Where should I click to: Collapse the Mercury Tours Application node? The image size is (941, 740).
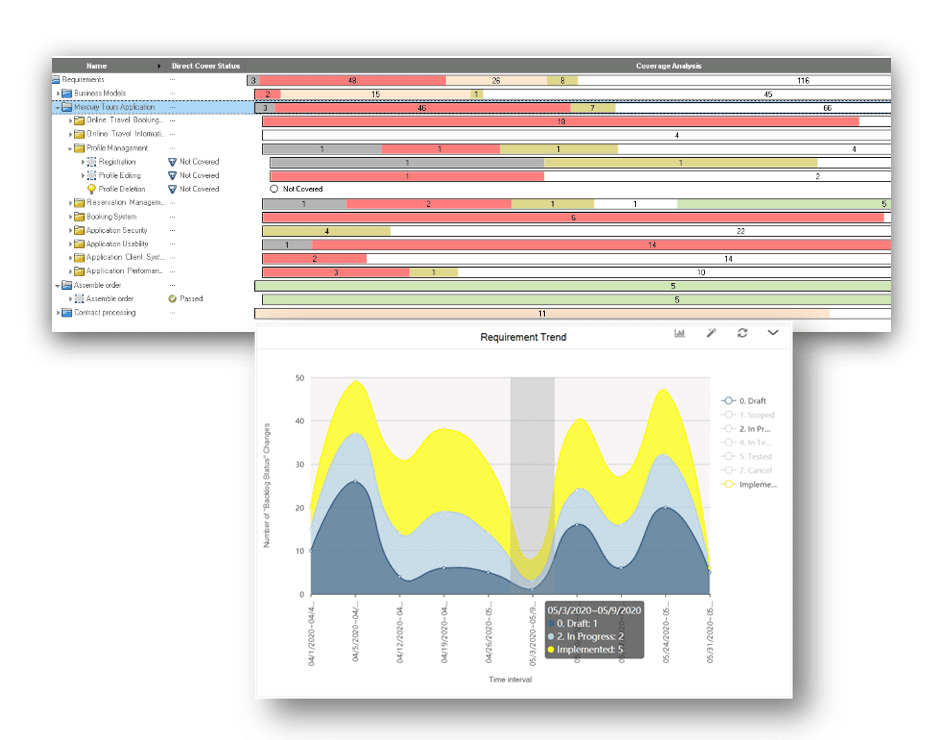pos(58,107)
